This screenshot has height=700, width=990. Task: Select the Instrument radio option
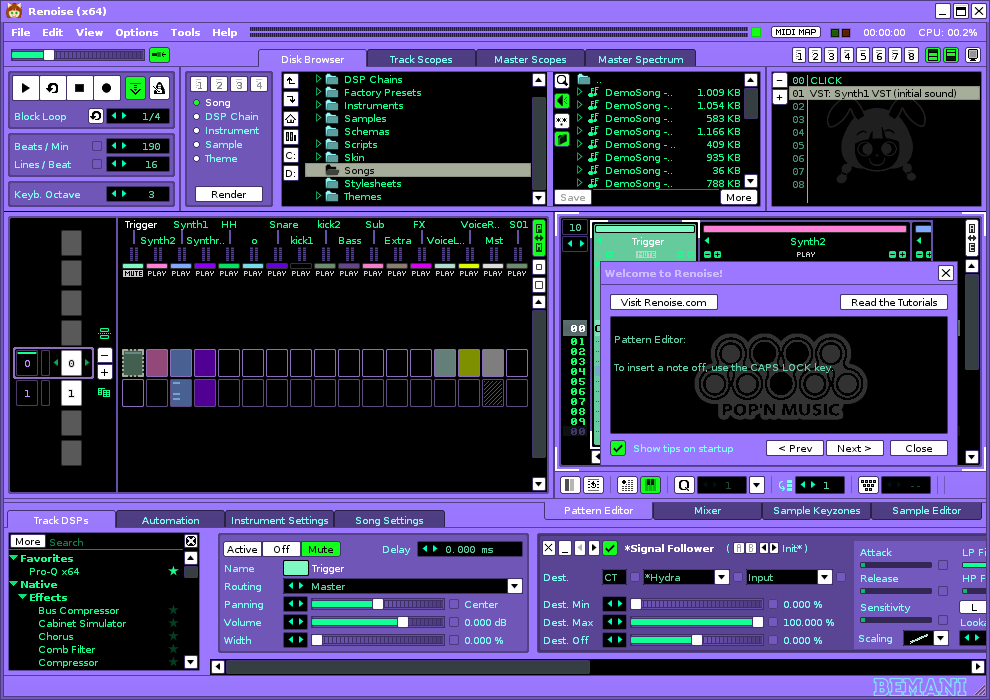(197, 131)
